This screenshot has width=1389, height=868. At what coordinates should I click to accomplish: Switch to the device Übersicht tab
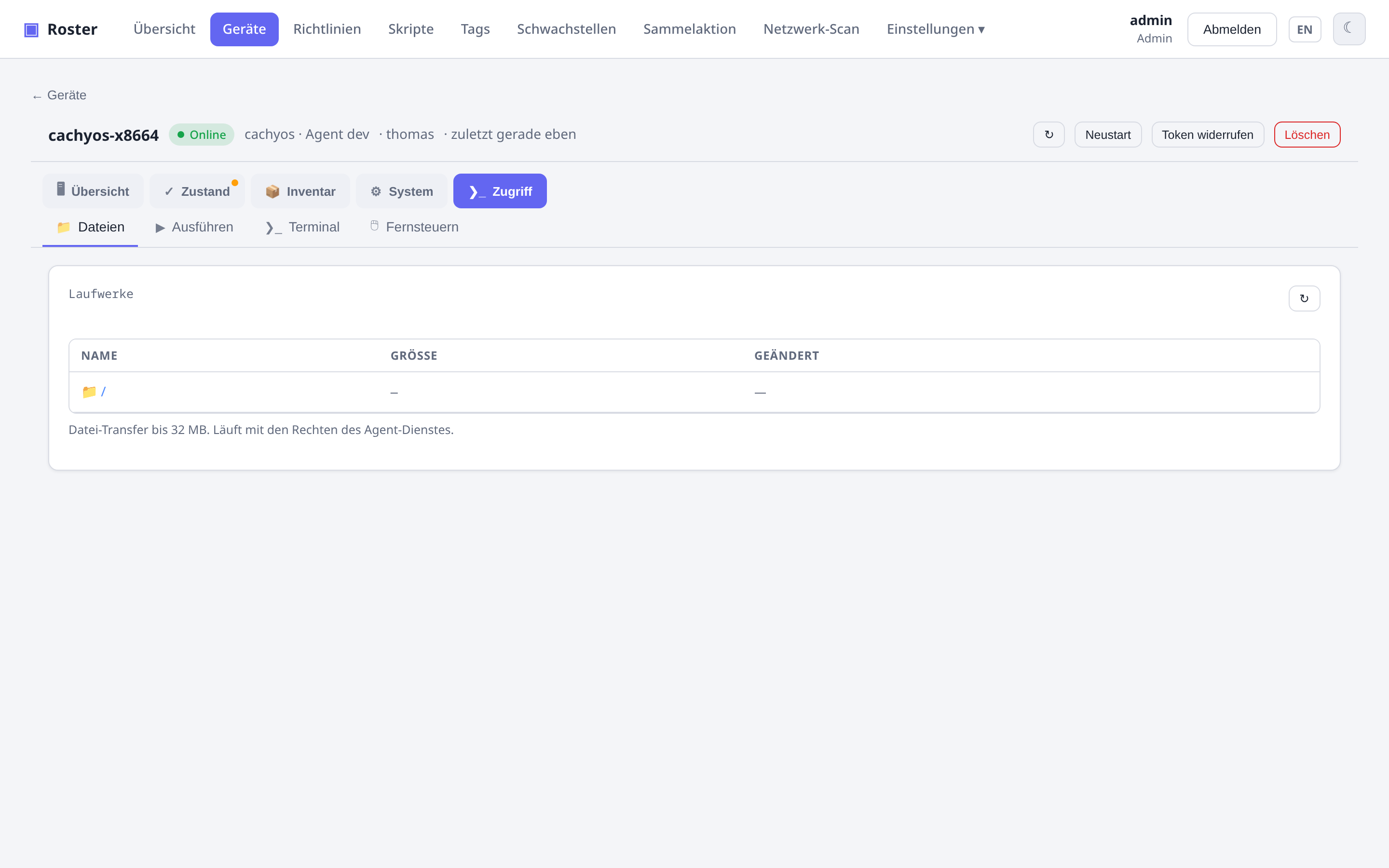(x=93, y=191)
